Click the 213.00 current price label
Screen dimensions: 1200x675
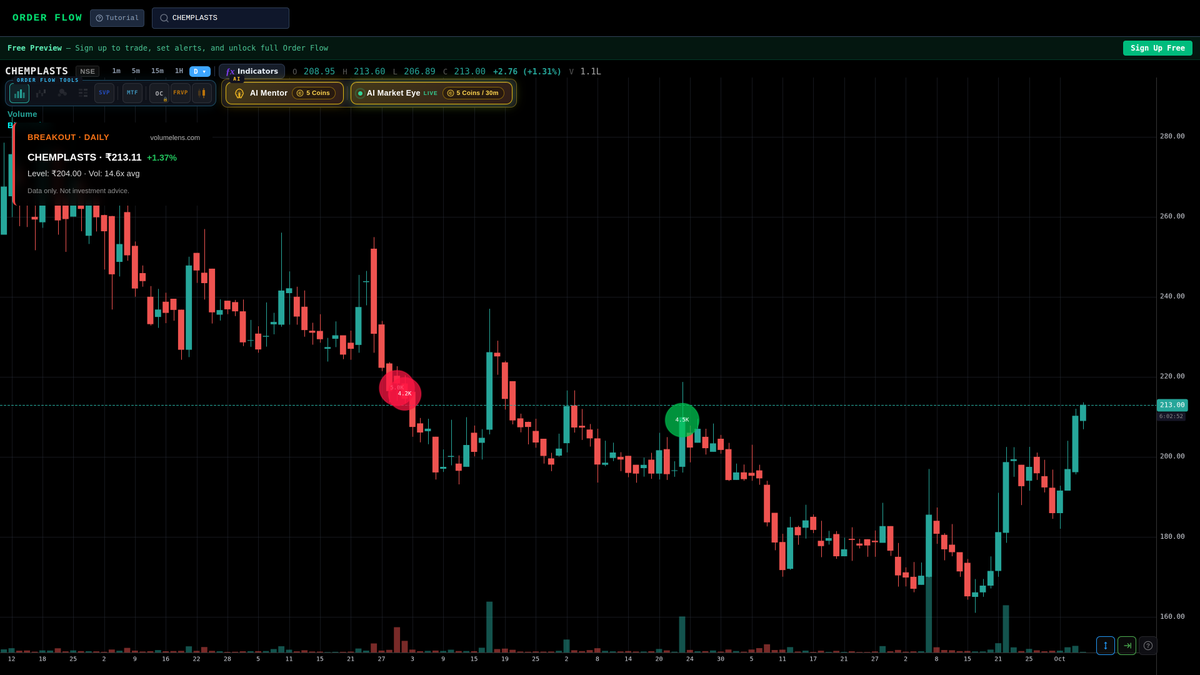1172,405
